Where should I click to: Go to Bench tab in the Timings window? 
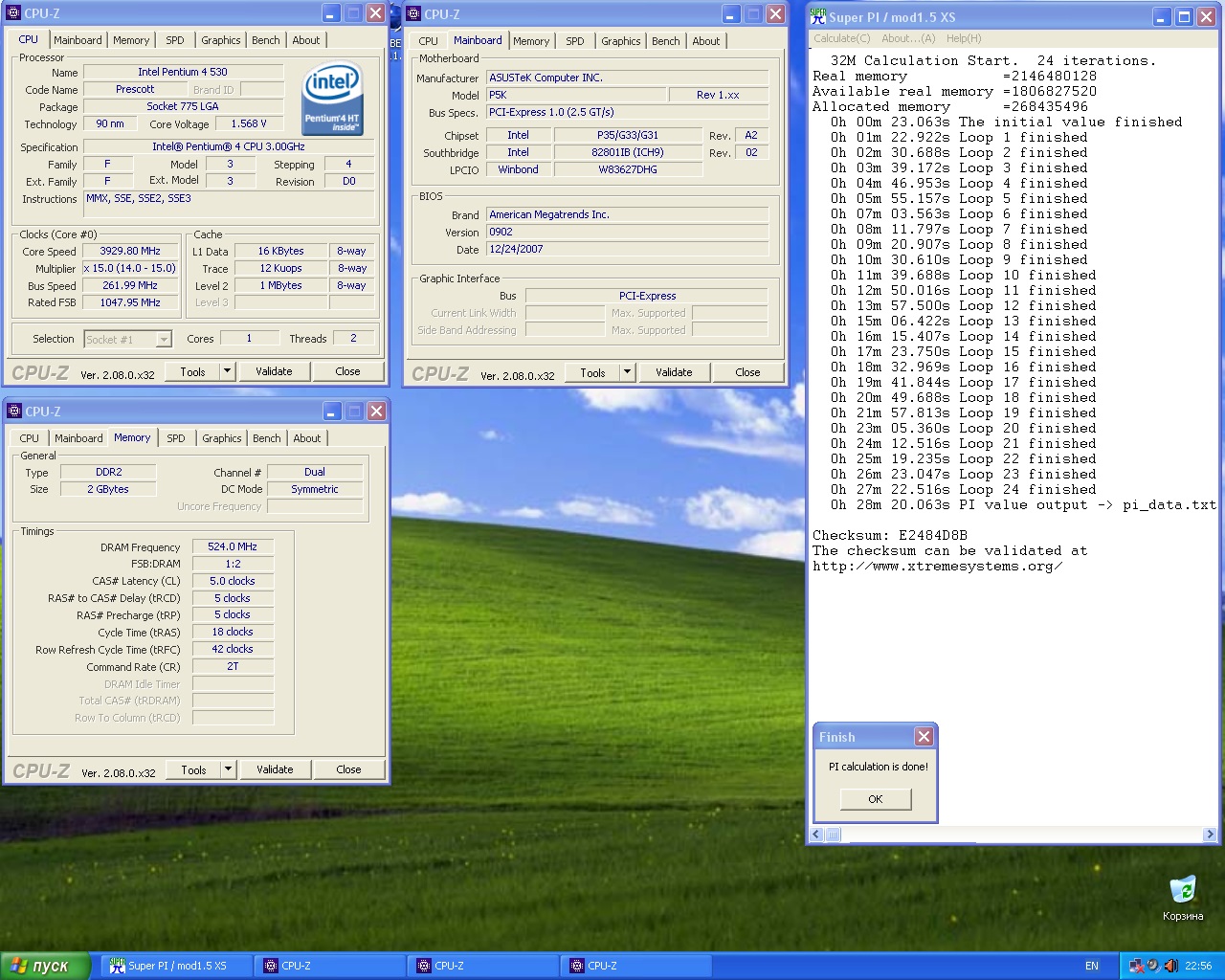click(x=267, y=438)
